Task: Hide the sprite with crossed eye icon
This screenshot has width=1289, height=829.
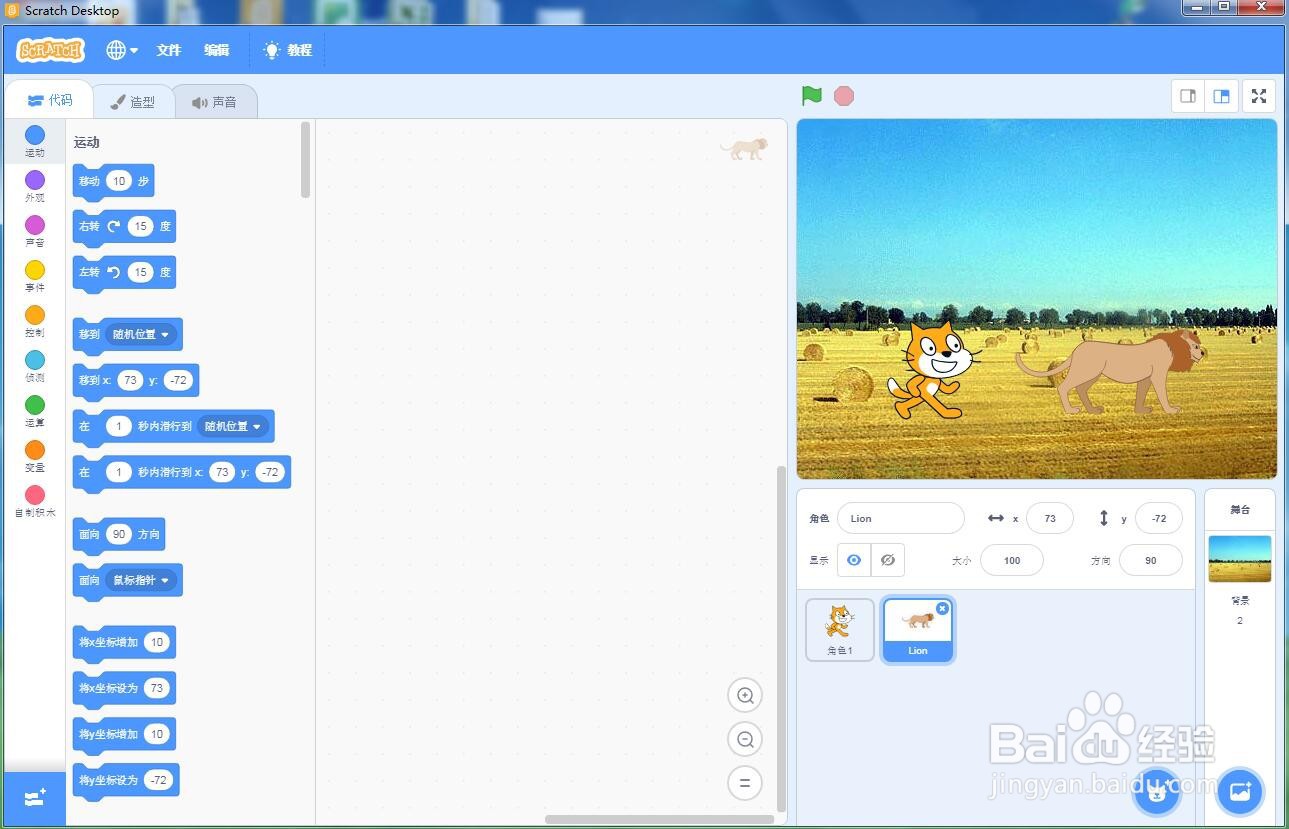Action: [888, 560]
